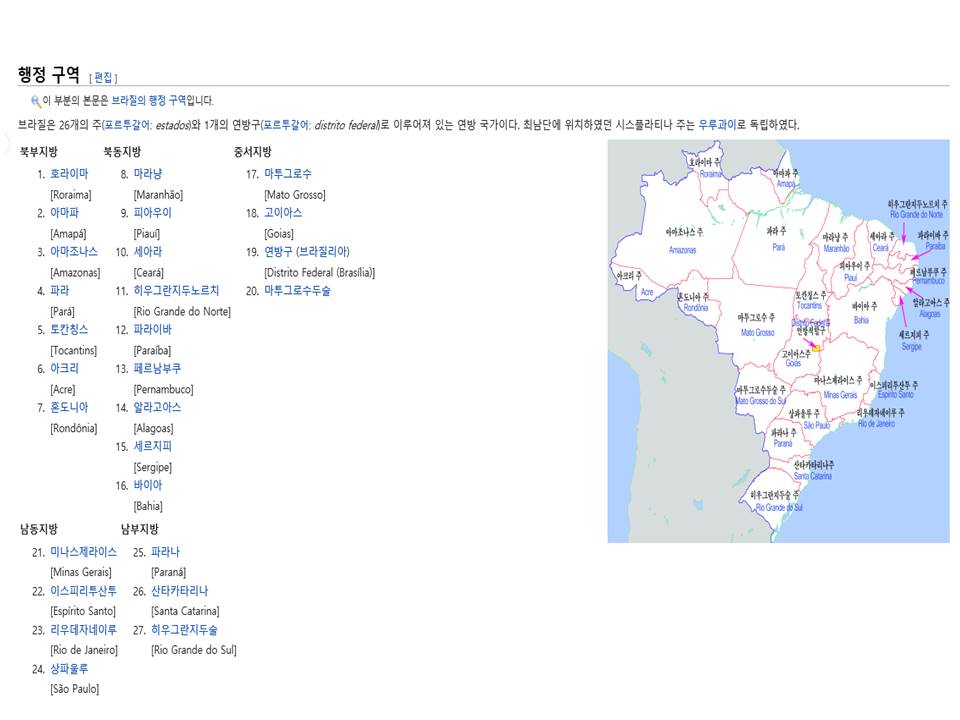Open 브라질의 행정 구역 main article link

pos(149,100)
